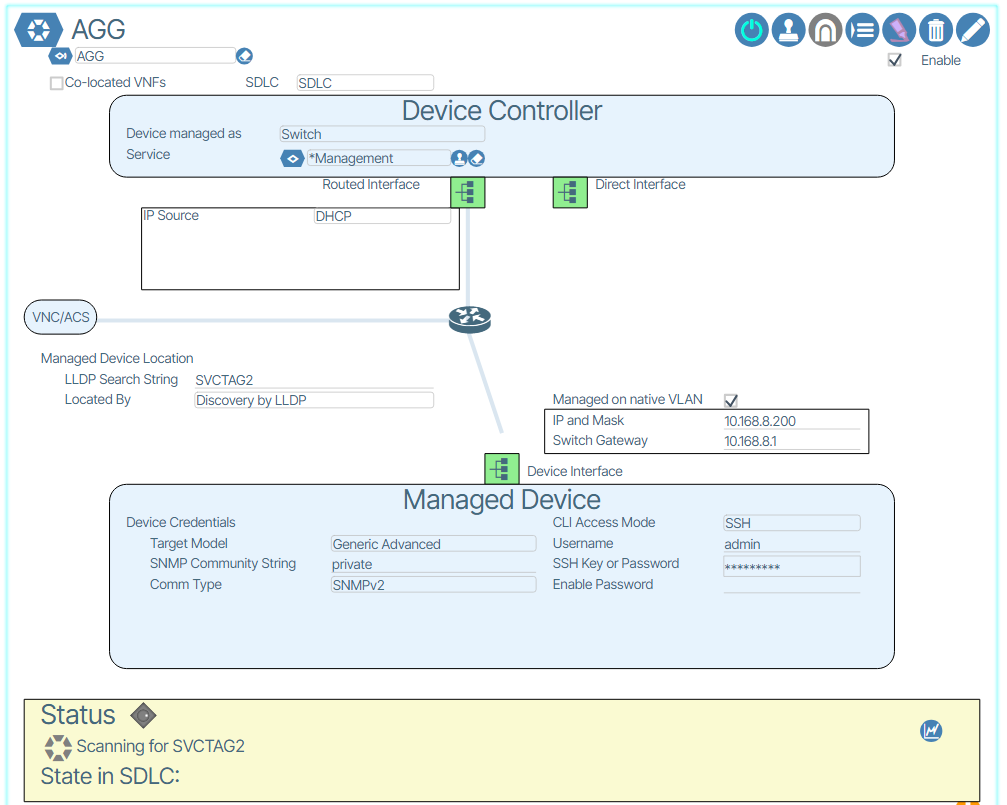Click the status chart icon
This screenshot has height=805, width=1007.
coord(931,731)
